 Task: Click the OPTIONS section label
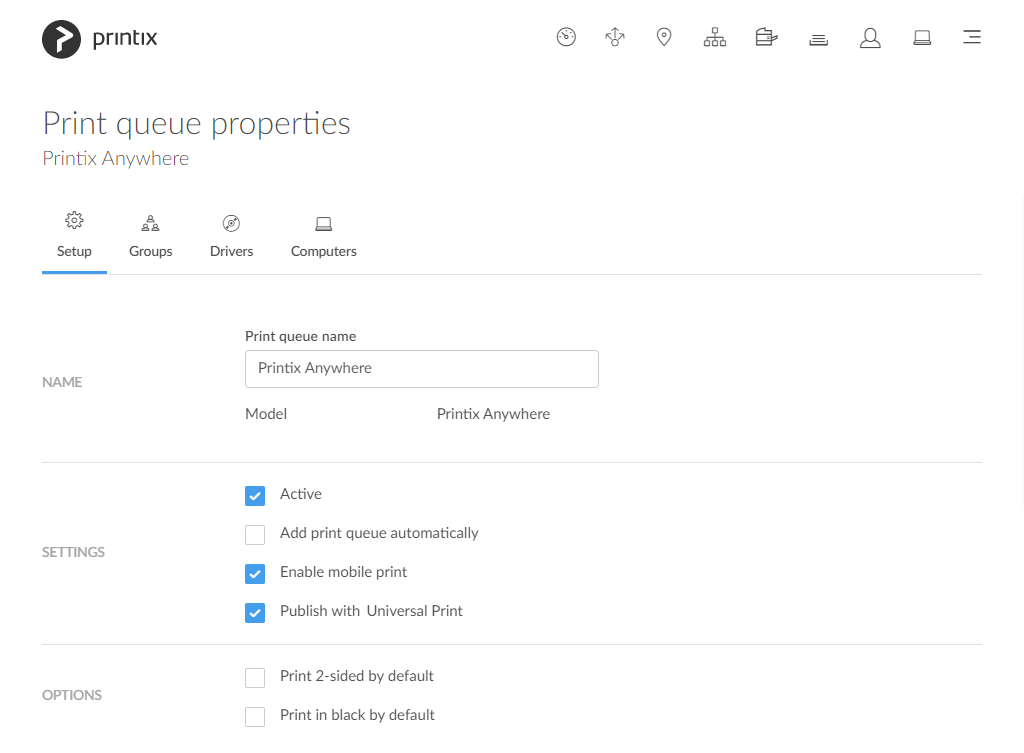coord(72,696)
